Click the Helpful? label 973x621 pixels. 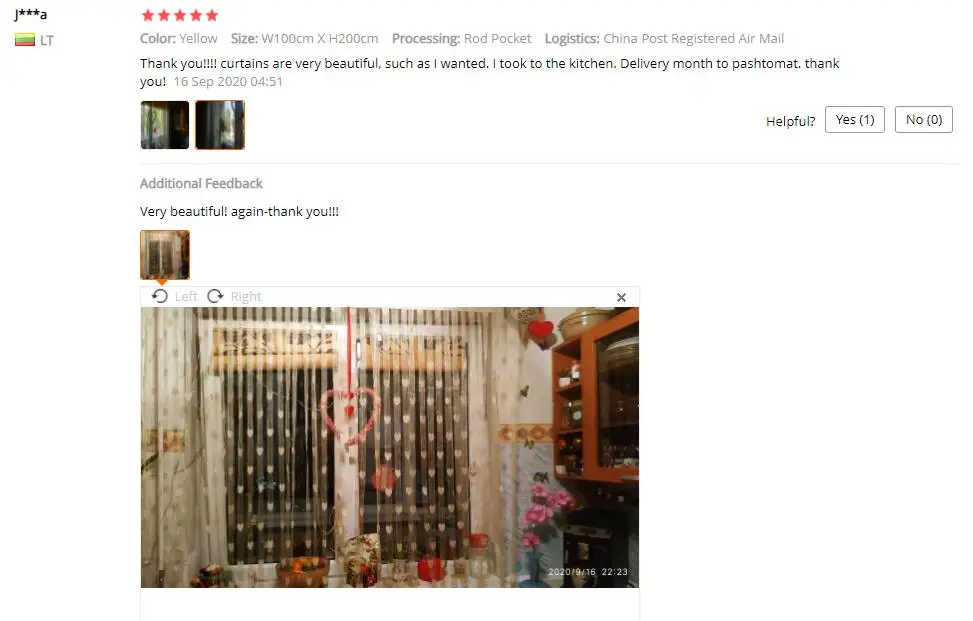(791, 121)
